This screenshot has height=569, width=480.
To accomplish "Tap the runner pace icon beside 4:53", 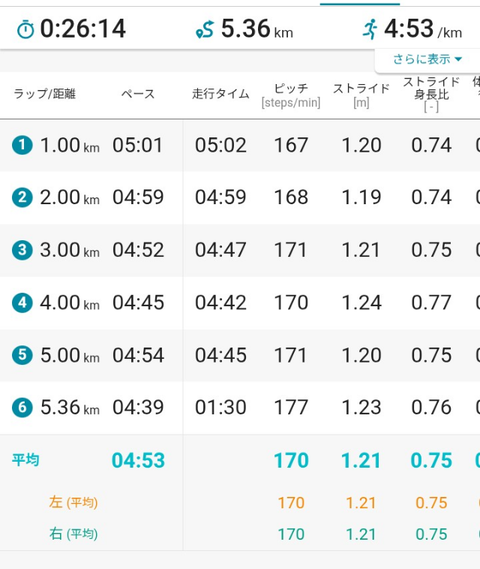I will [x=370, y=29].
